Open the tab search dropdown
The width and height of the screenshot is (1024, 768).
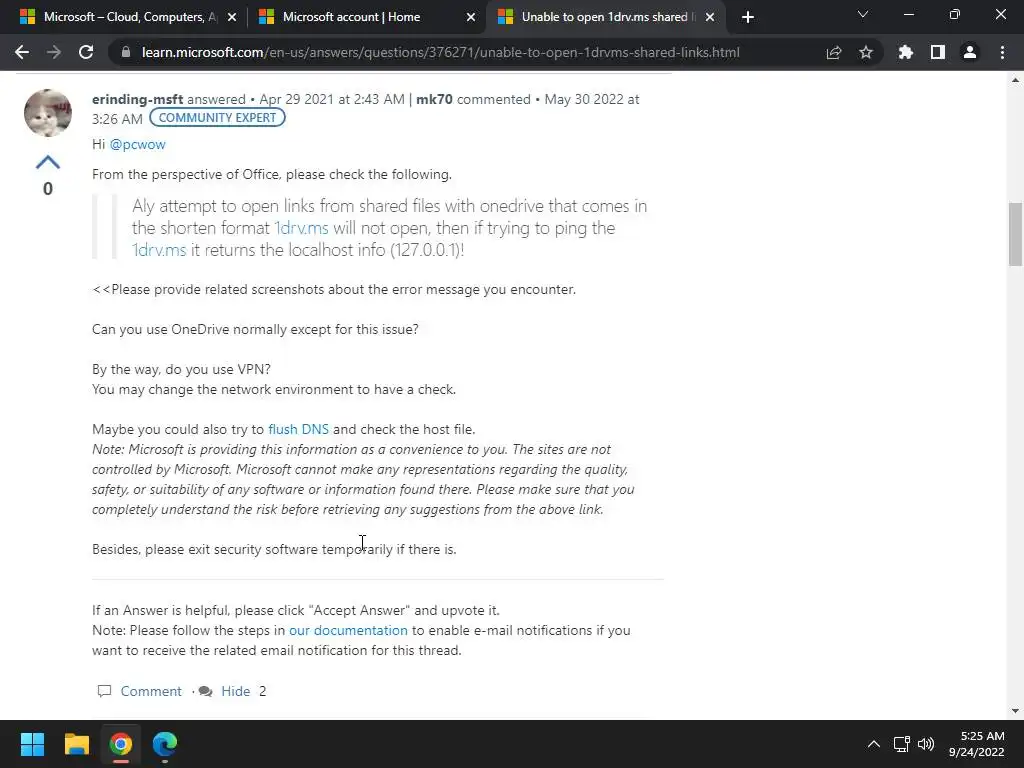point(863,14)
